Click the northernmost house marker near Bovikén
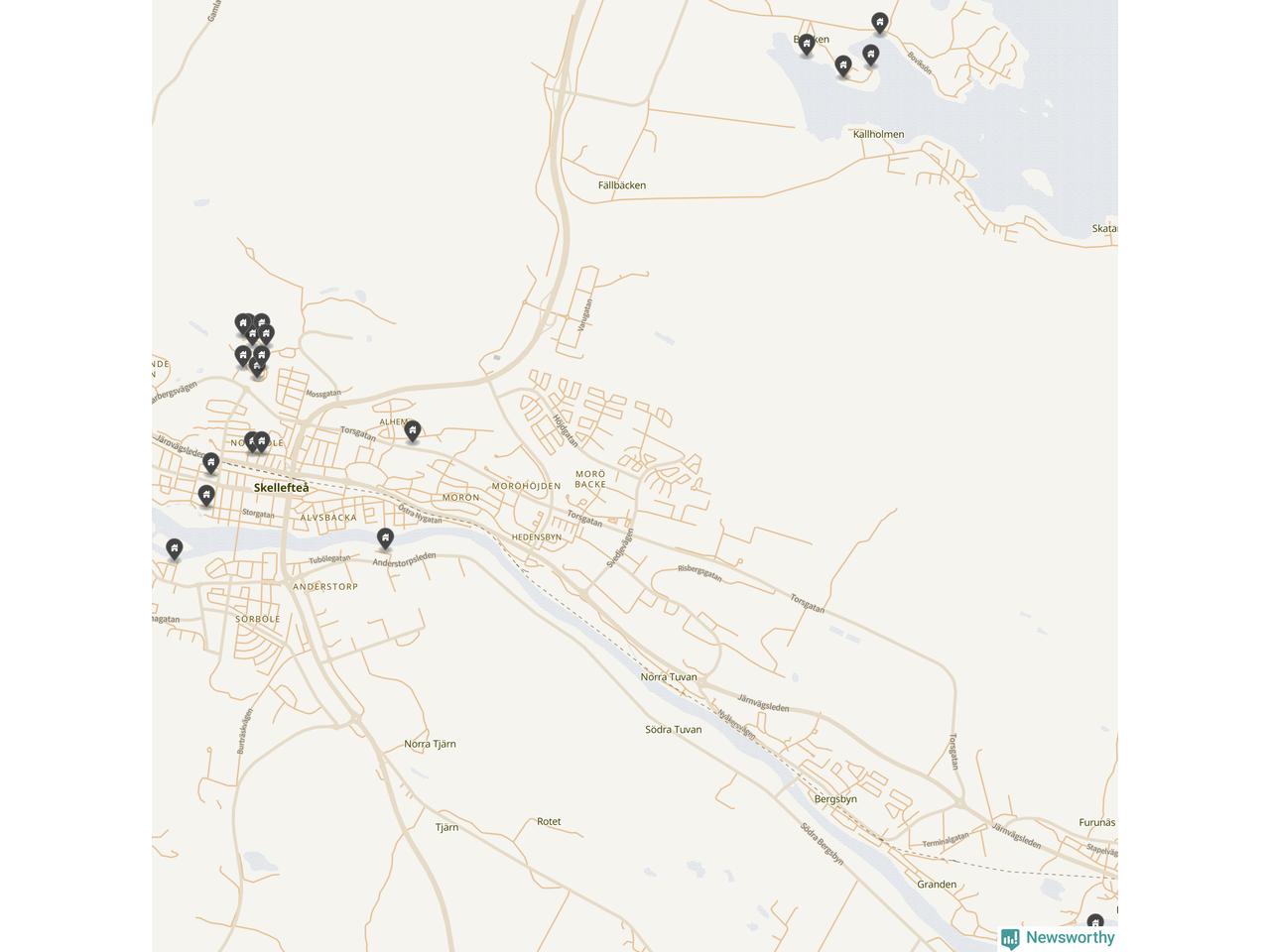1270x952 pixels. [879, 22]
